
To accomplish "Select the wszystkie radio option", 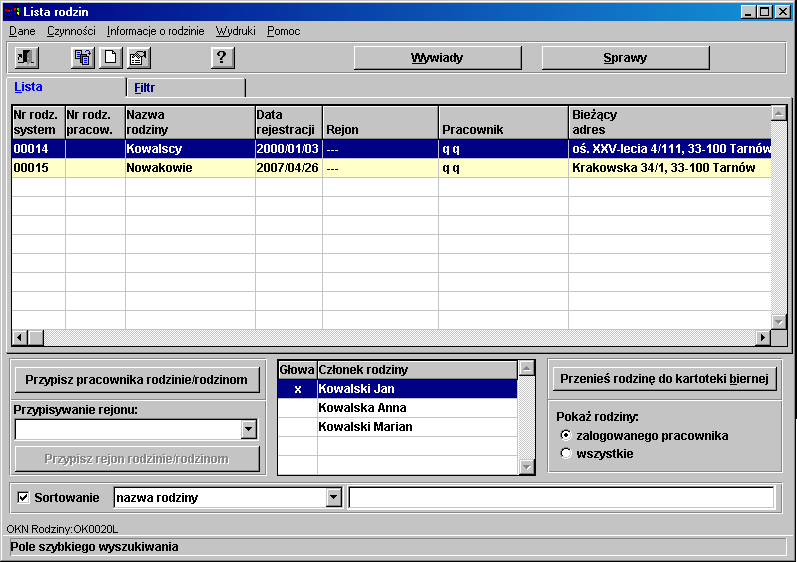I will pyautogui.click(x=565, y=453).
